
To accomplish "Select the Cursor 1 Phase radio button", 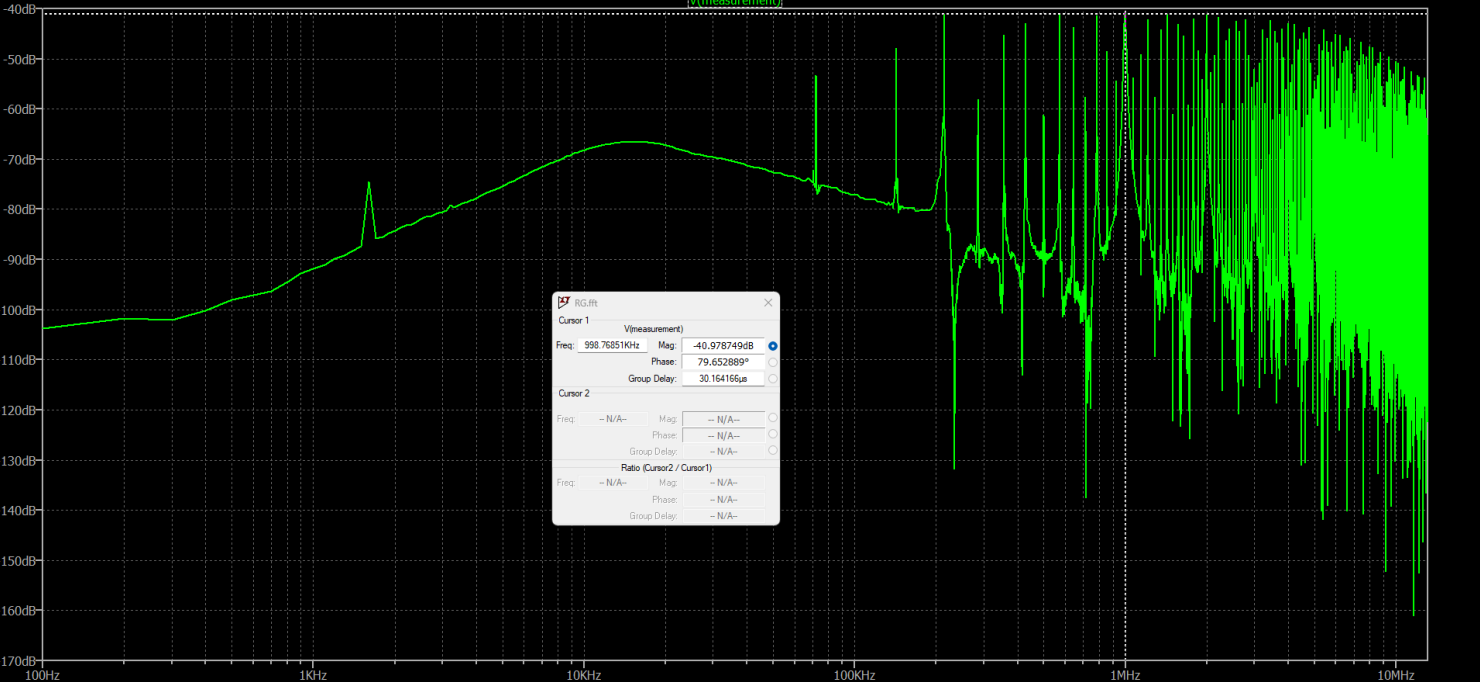I will pyautogui.click(x=773, y=362).
